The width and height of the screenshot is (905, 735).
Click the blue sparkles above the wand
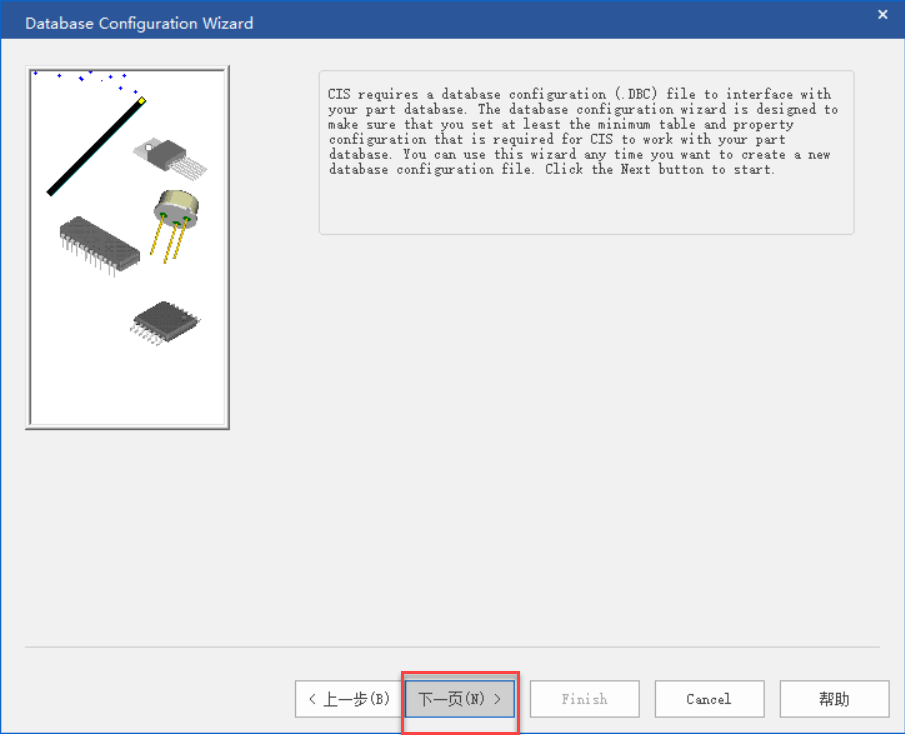(85, 76)
